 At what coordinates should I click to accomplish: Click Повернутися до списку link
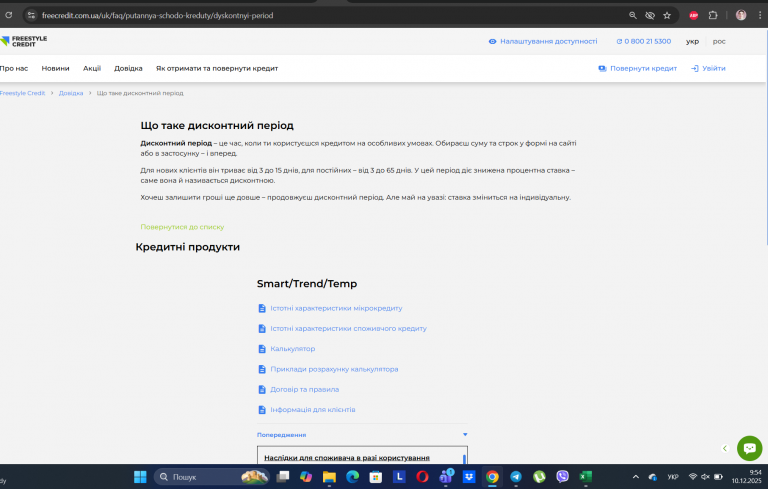tap(182, 227)
